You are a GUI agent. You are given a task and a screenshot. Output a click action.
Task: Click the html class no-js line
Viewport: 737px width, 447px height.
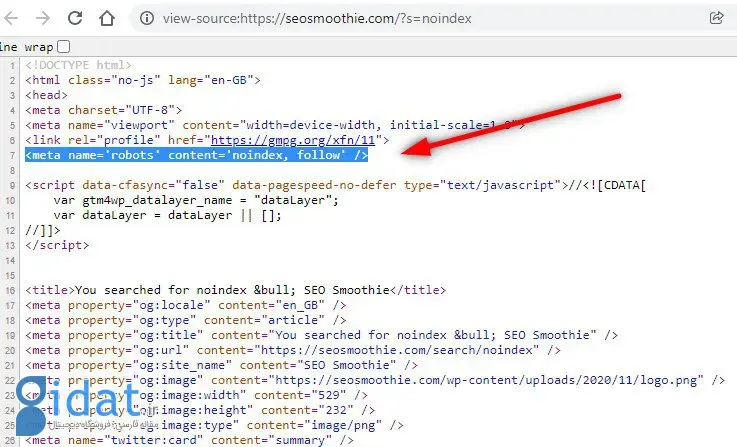point(143,79)
